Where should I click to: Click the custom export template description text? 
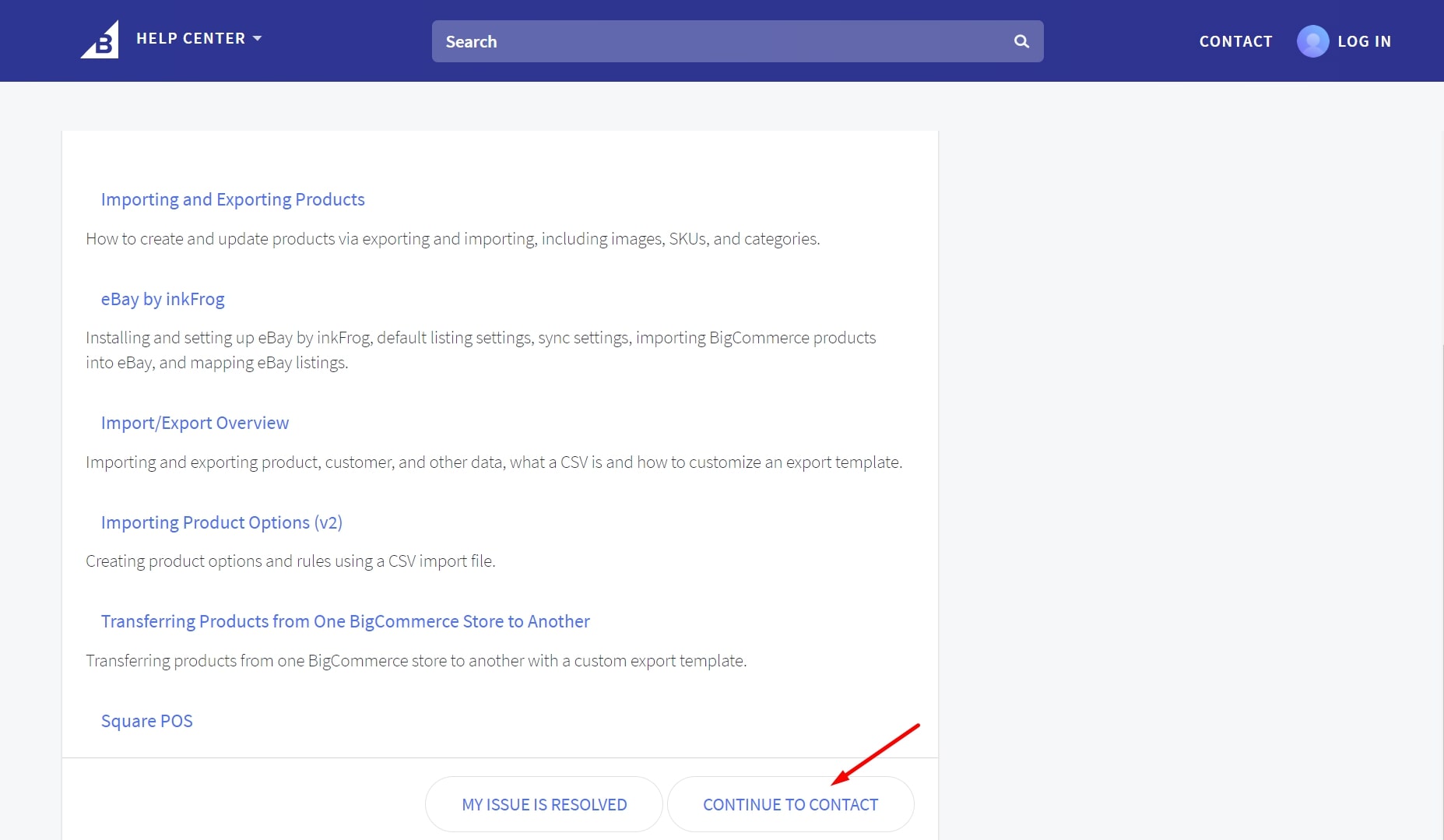(x=416, y=660)
